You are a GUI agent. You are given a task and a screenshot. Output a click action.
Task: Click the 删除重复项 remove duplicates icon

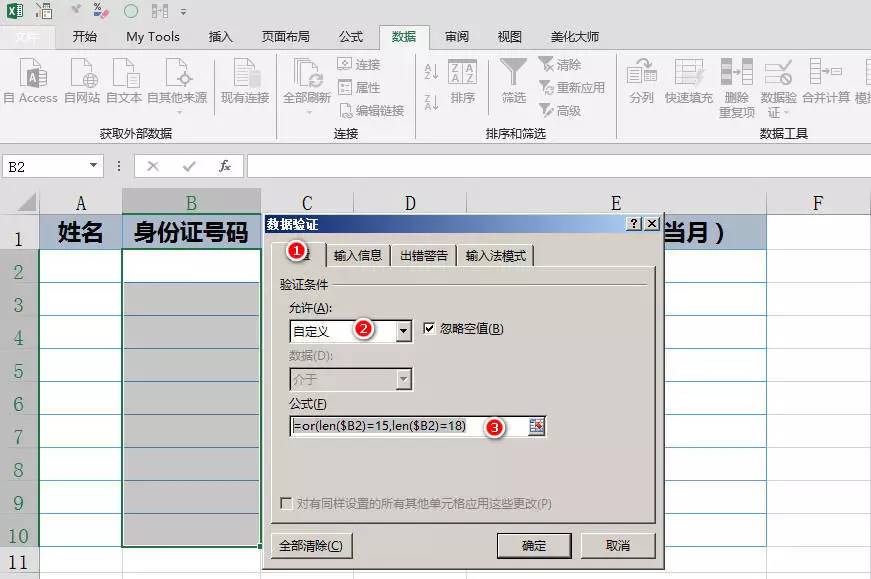pos(736,73)
